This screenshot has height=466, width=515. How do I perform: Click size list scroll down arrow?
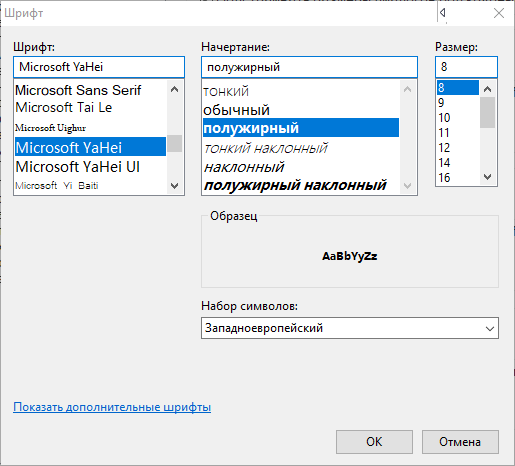coord(488,177)
